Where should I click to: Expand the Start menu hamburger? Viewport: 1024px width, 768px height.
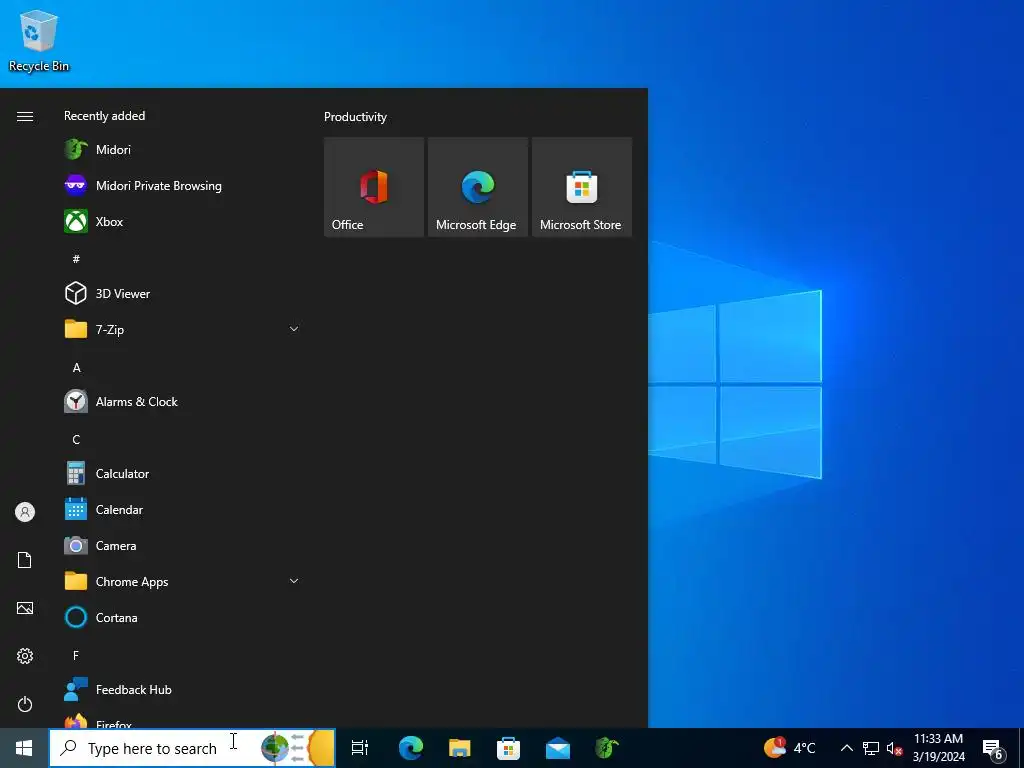(x=25, y=116)
